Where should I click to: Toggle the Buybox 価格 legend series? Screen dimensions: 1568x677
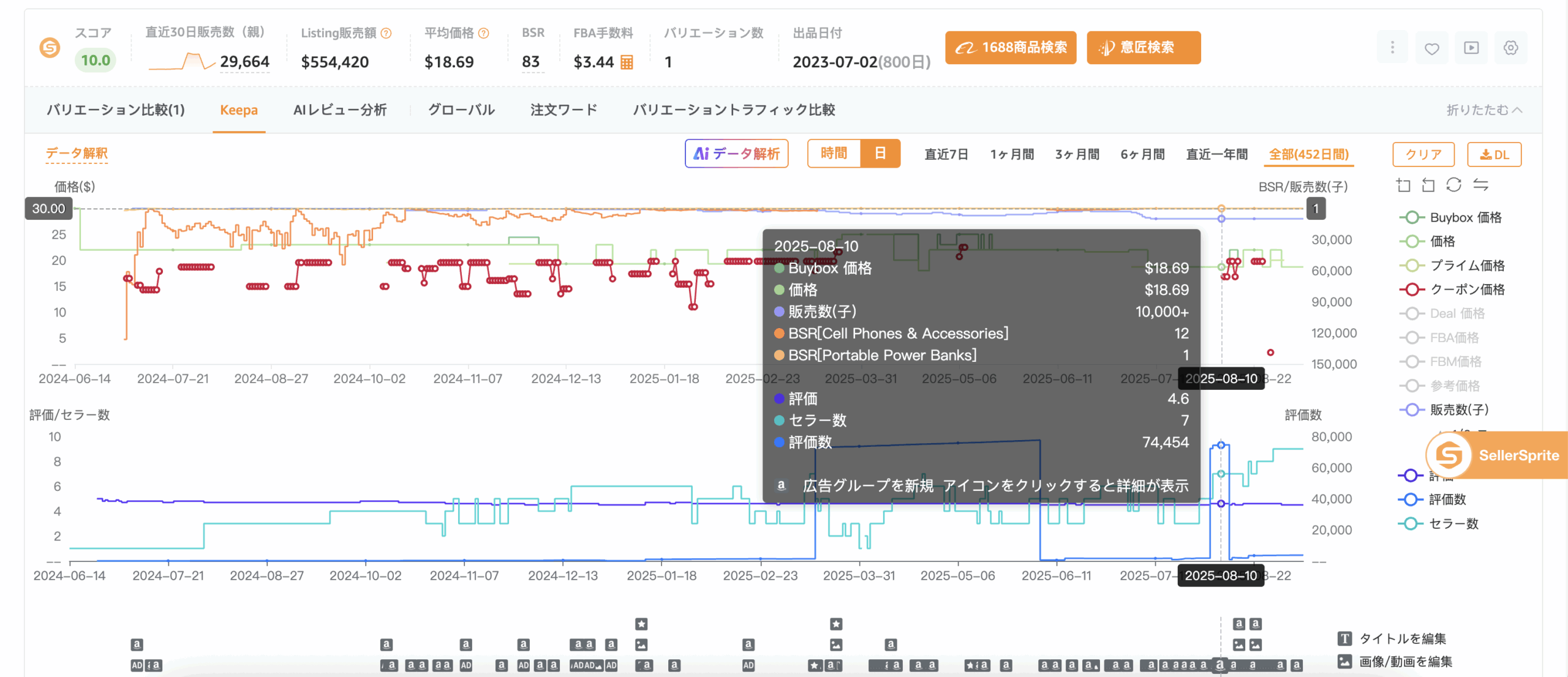click(x=1450, y=217)
